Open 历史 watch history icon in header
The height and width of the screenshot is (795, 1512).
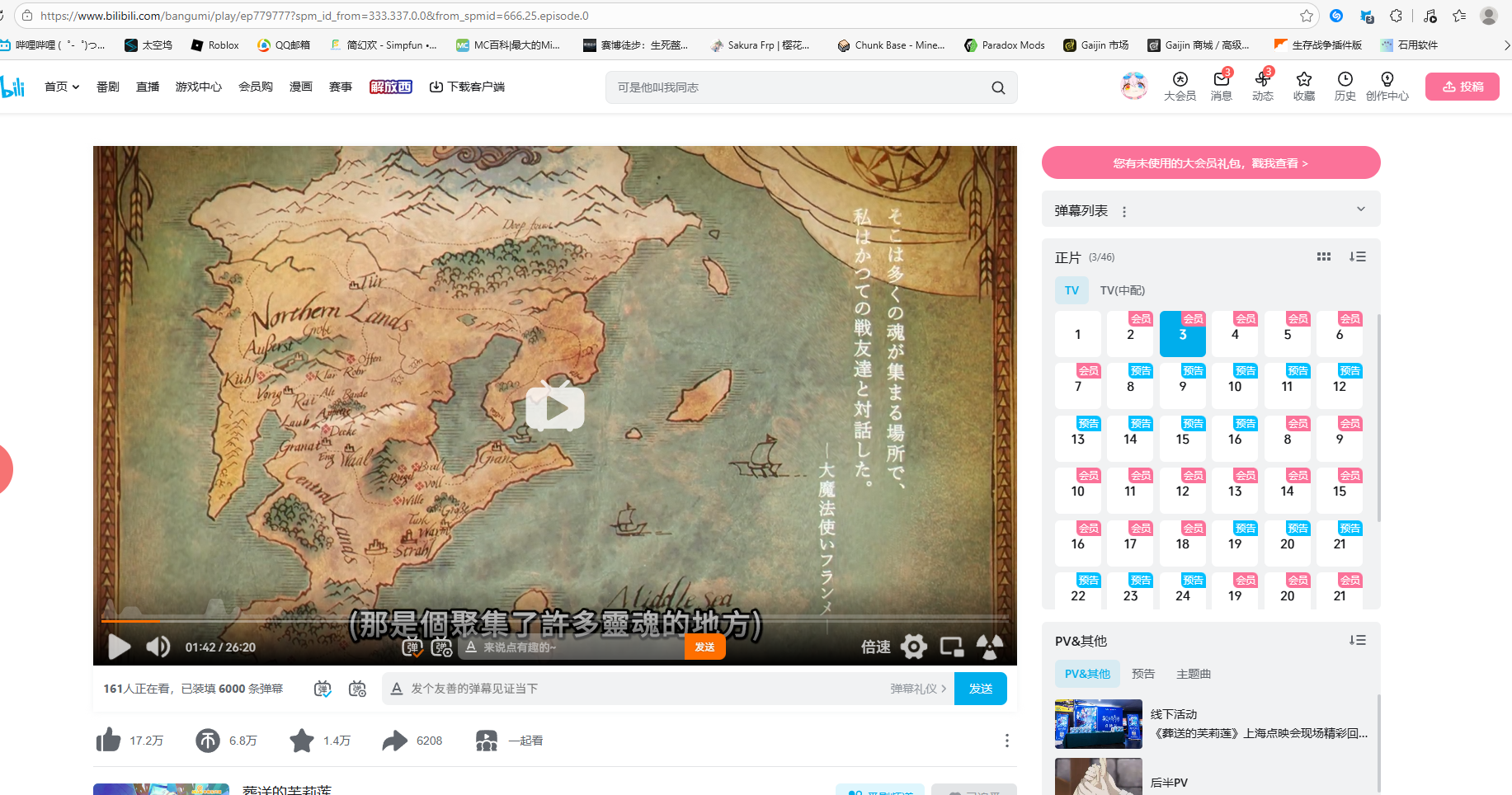pos(1345,86)
